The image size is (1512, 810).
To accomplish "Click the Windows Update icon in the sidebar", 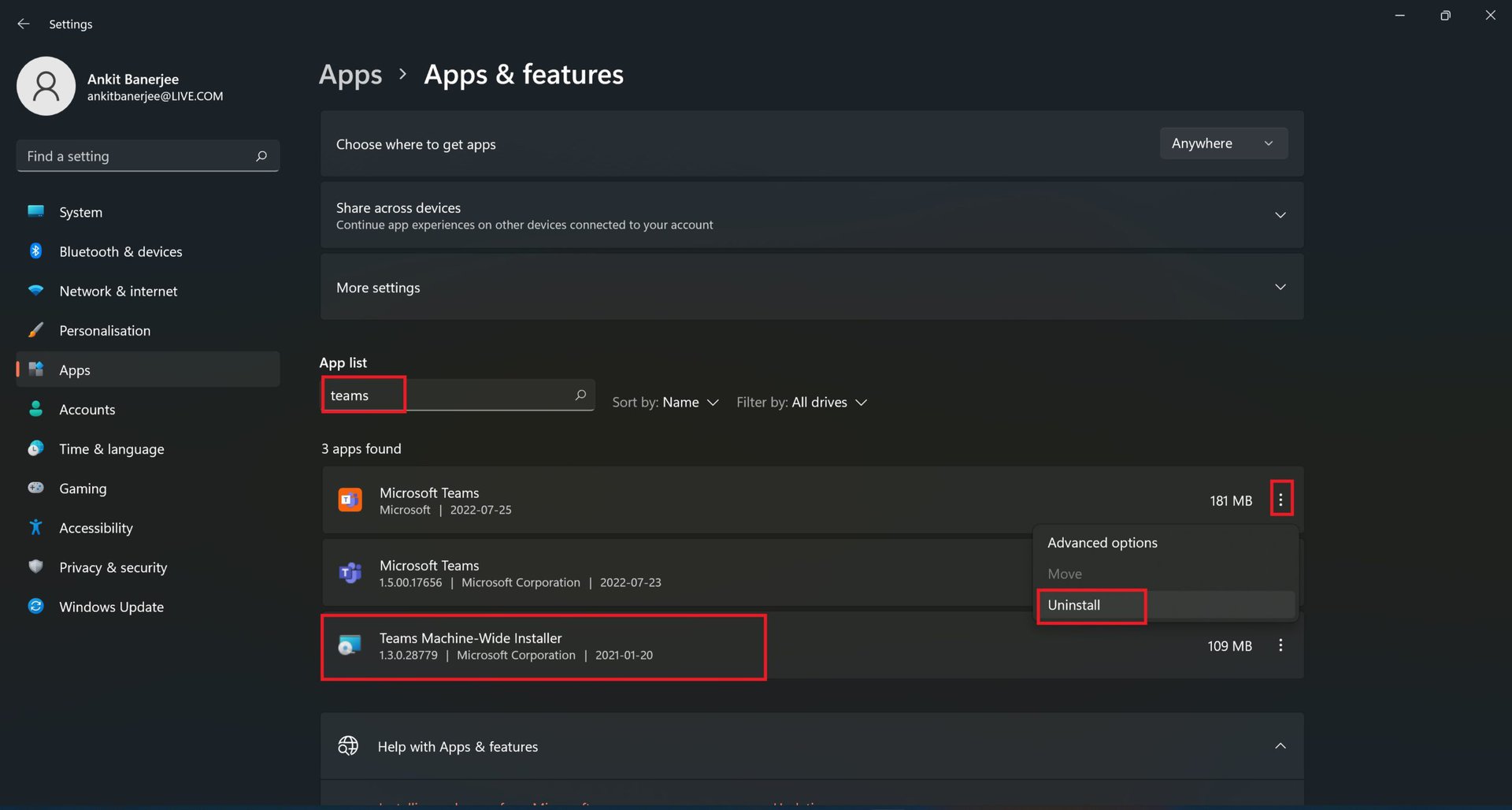I will [x=36, y=606].
